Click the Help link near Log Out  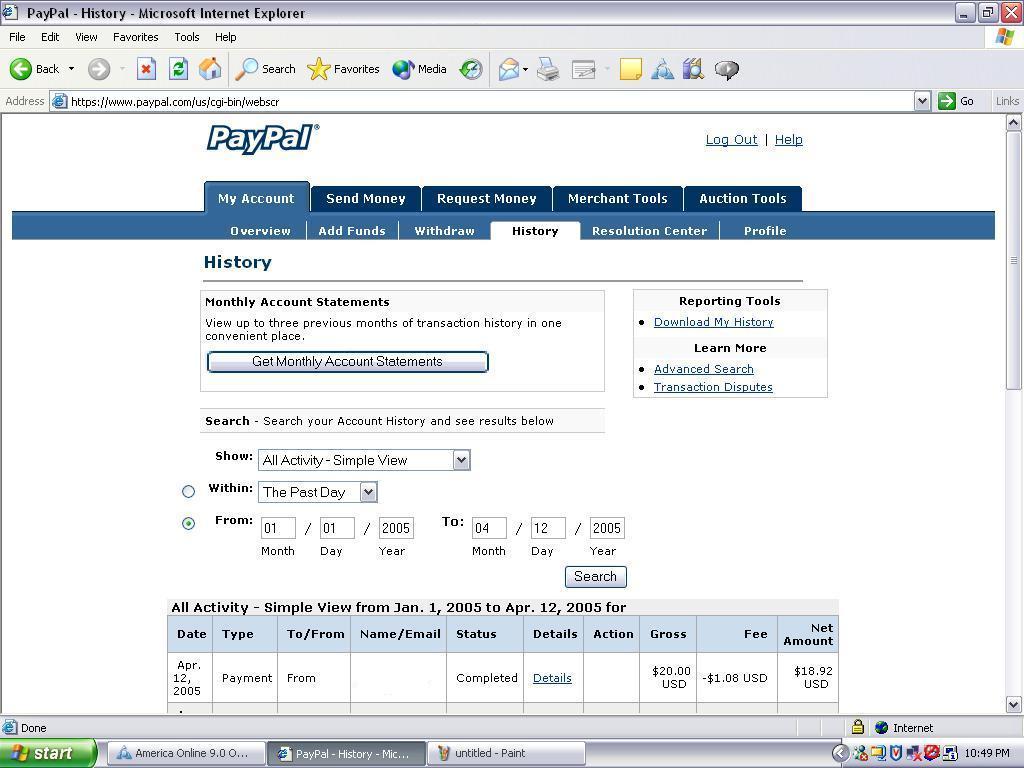point(788,140)
